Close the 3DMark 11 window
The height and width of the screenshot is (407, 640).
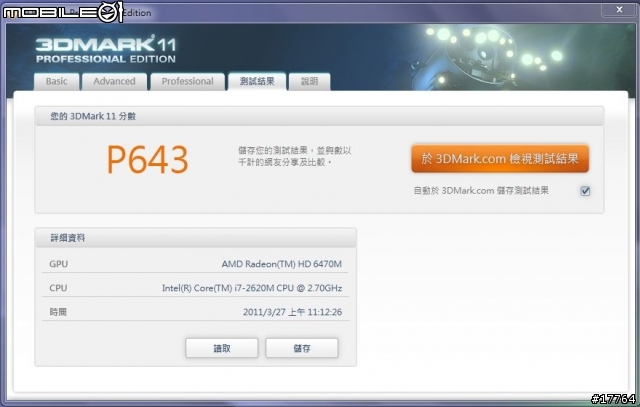[x=619, y=9]
